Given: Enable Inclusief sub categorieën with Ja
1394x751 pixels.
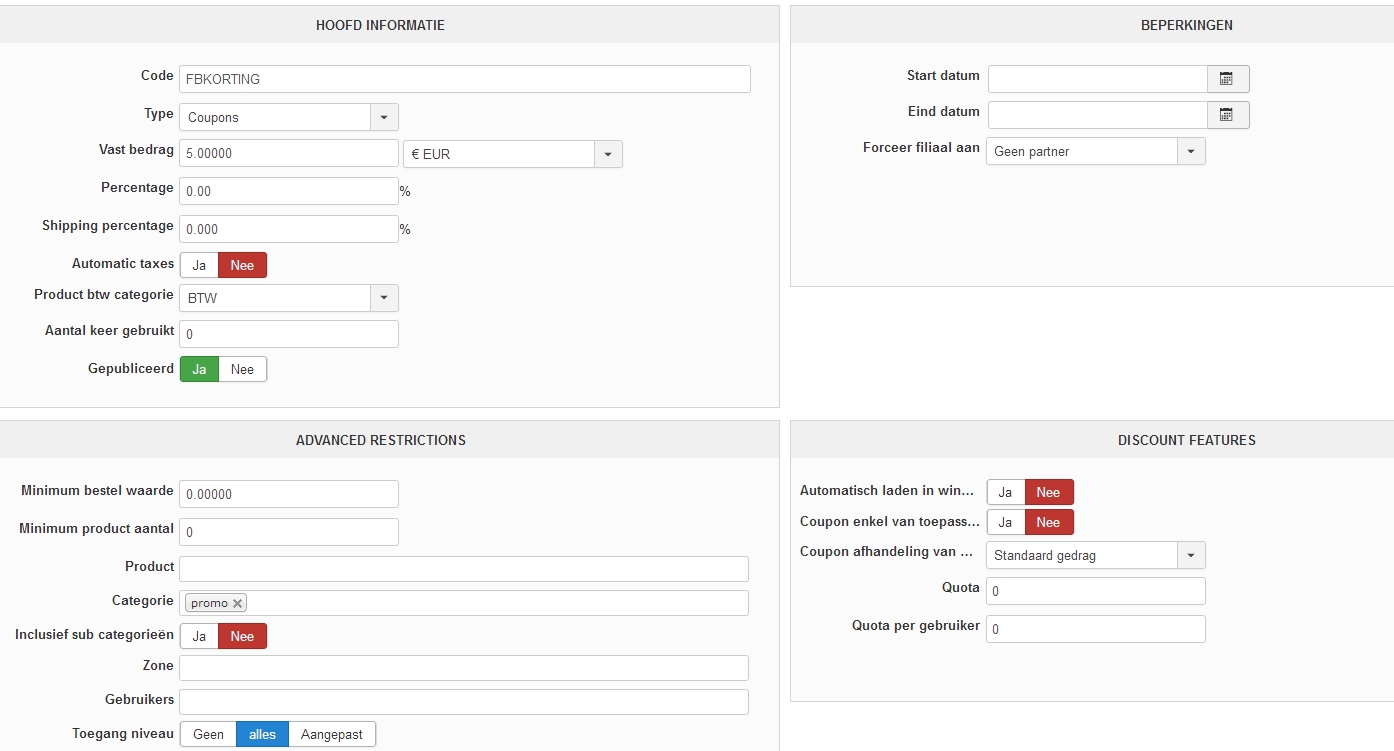Looking at the screenshot, I should [x=199, y=637].
